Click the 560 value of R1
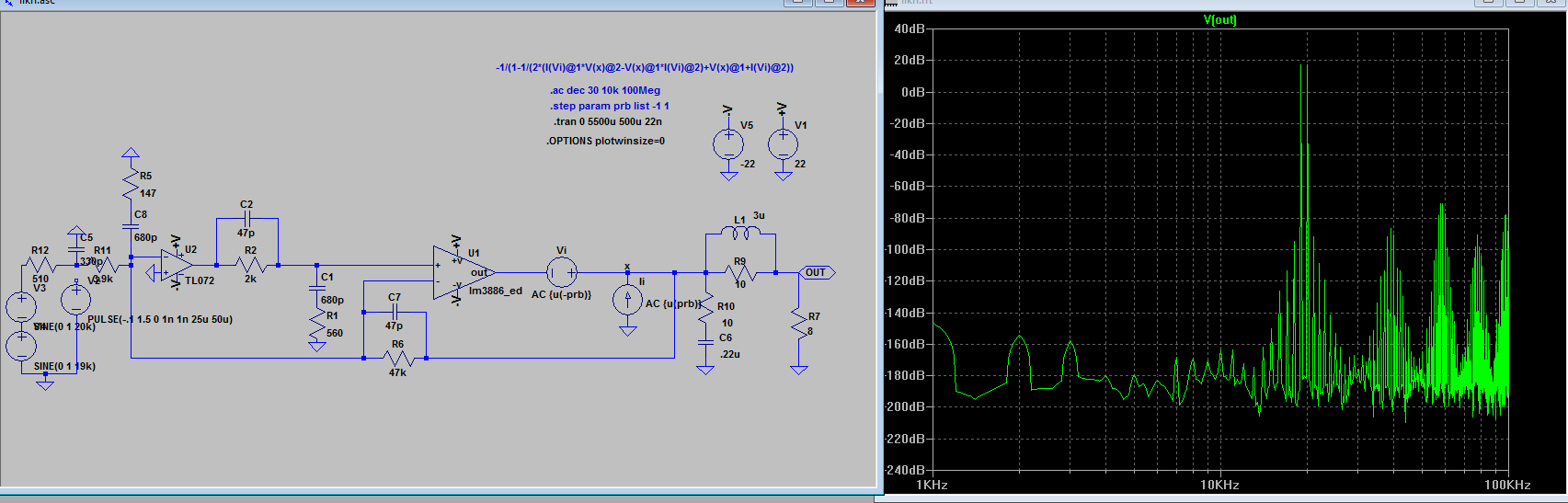 (335, 333)
